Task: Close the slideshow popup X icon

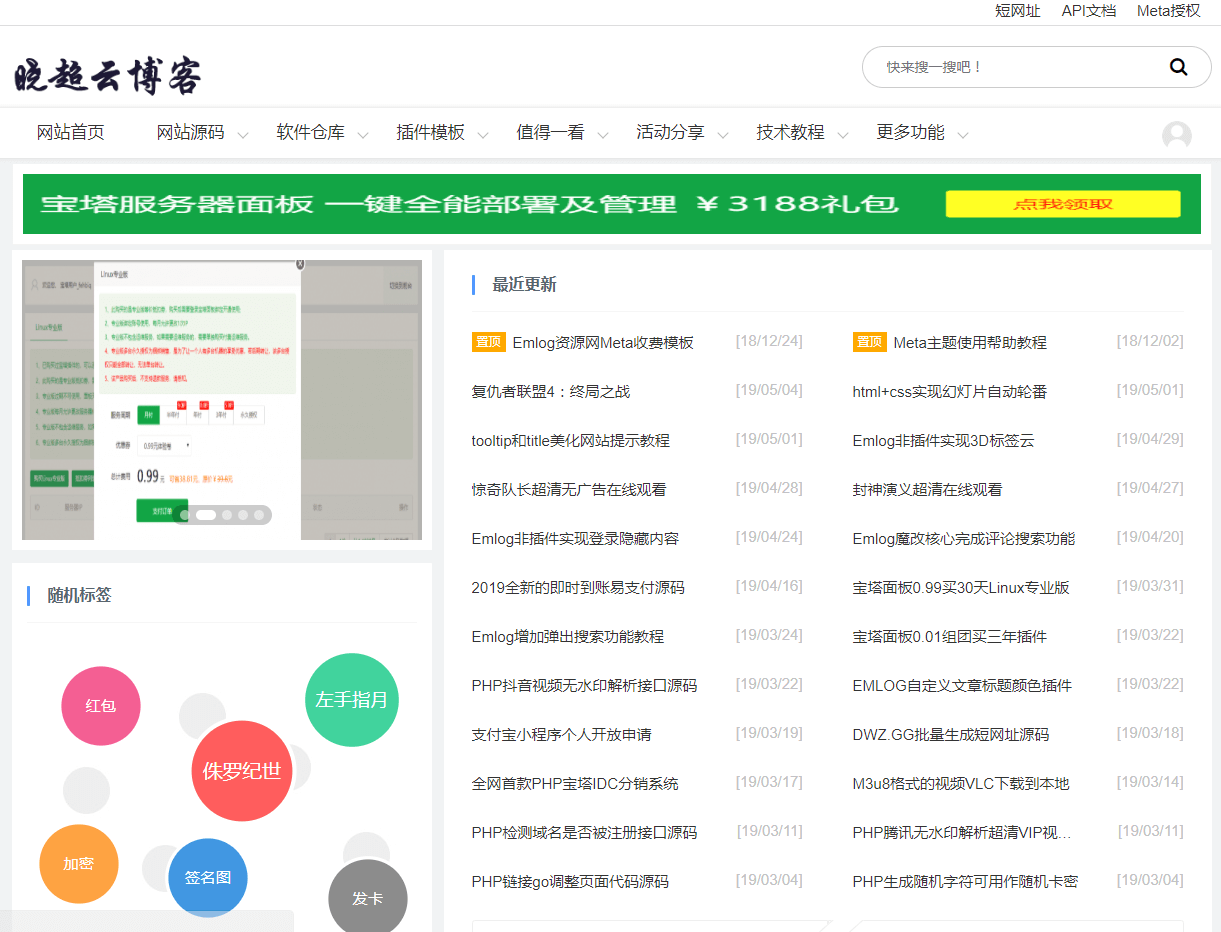Action: coord(299,264)
